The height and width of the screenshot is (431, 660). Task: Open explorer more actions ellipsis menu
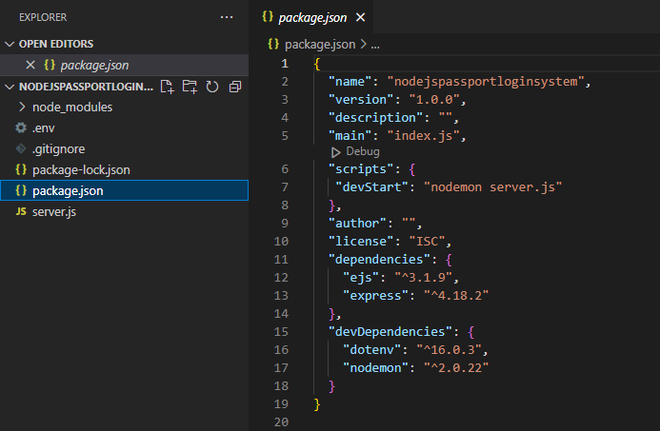click(x=226, y=18)
